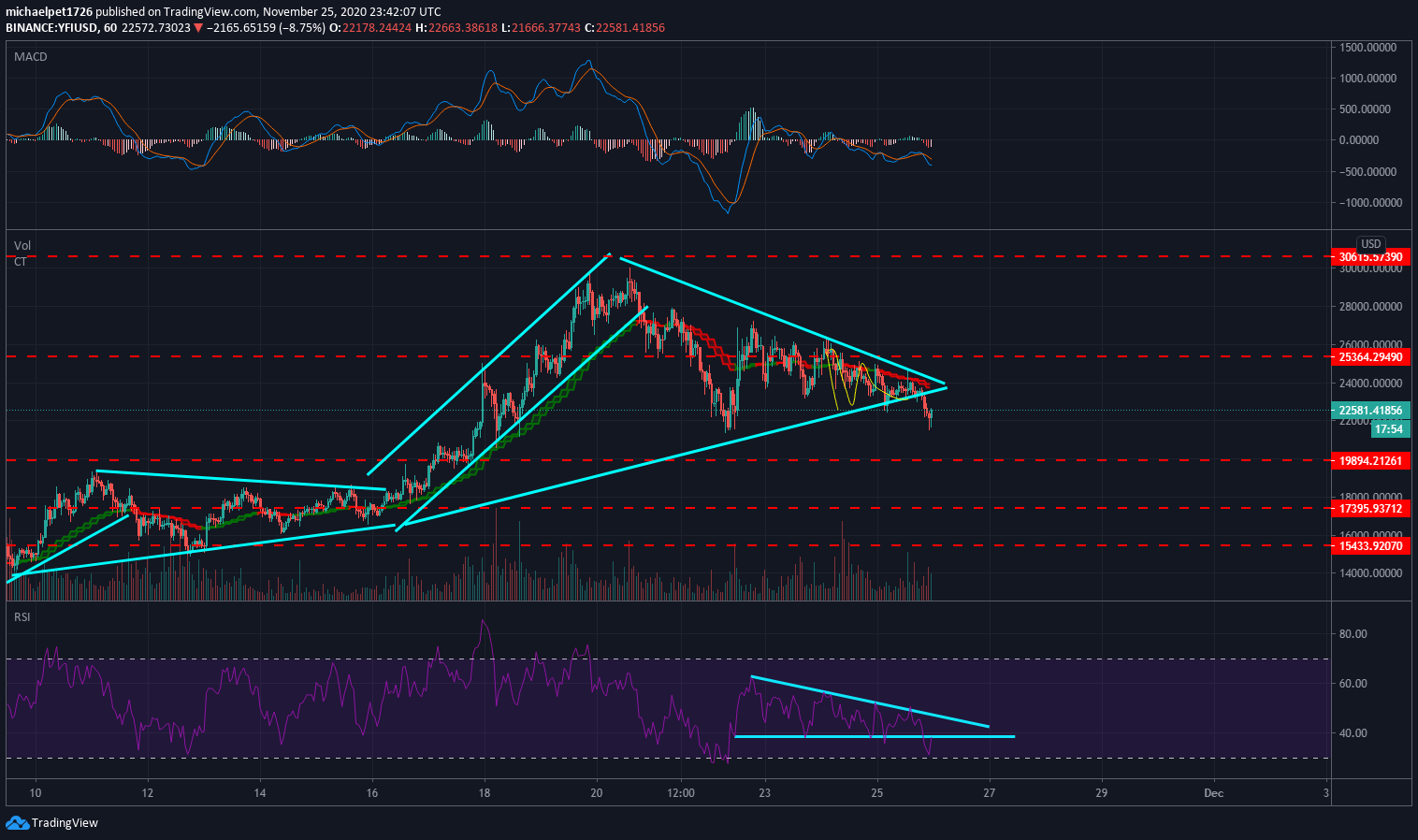Screen dimensions: 1418x840
Task: Click the michaelpet1726 author name
Action: click(49, 12)
